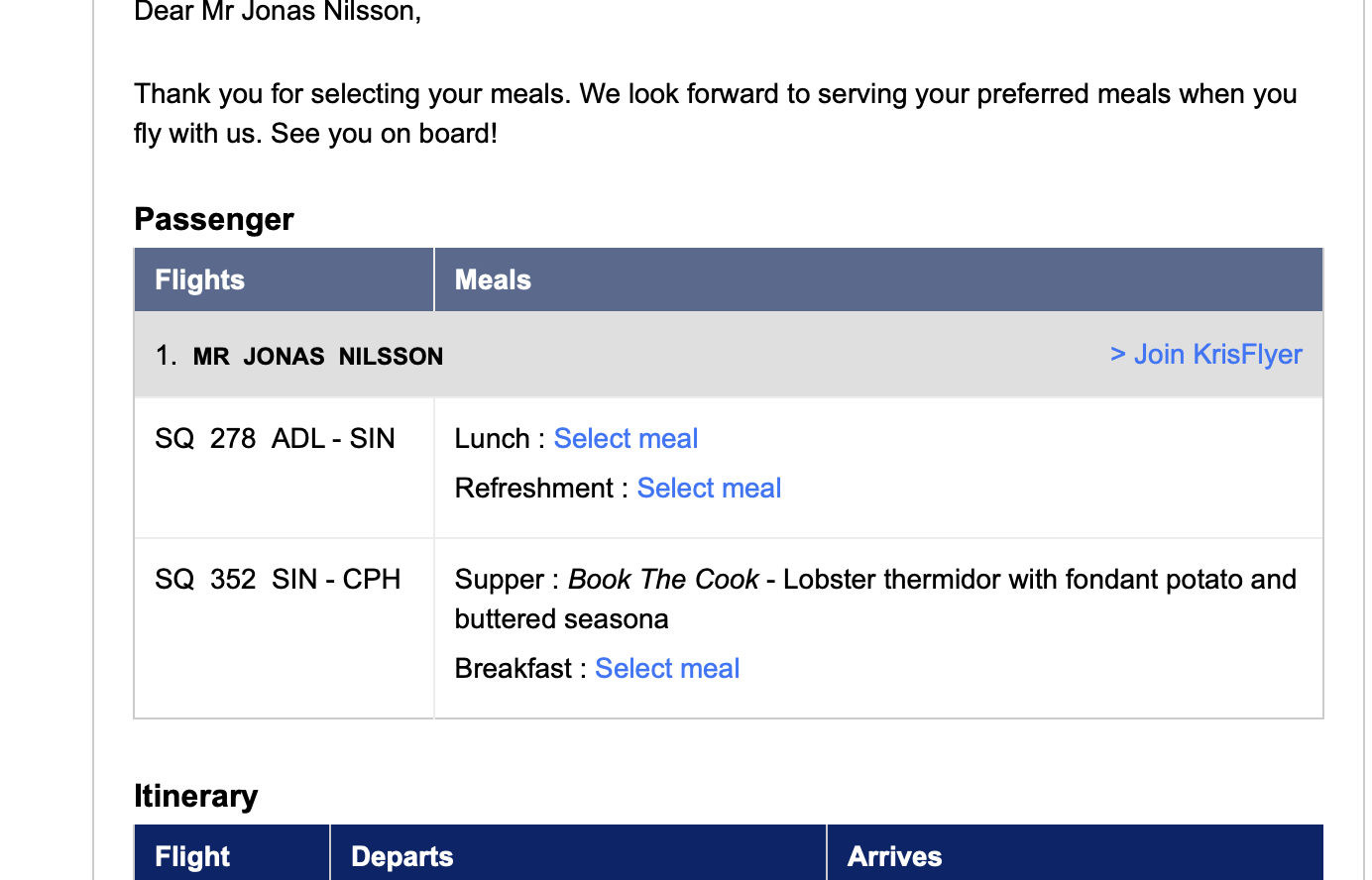Click Select meal link for Lunch
This screenshot has width=1372, height=880.
click(626, 438)
